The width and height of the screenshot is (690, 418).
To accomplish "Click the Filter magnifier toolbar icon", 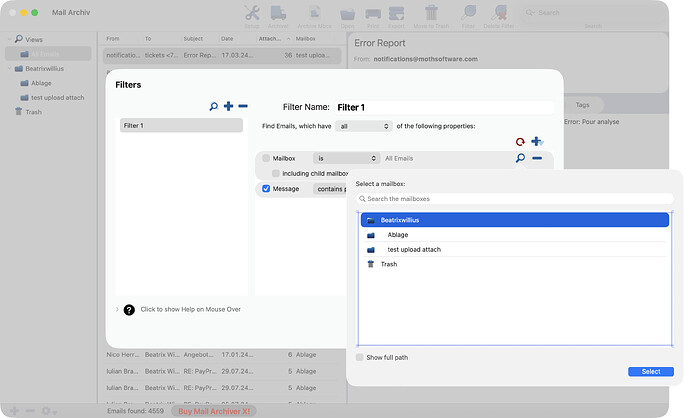I will (469, 12).
